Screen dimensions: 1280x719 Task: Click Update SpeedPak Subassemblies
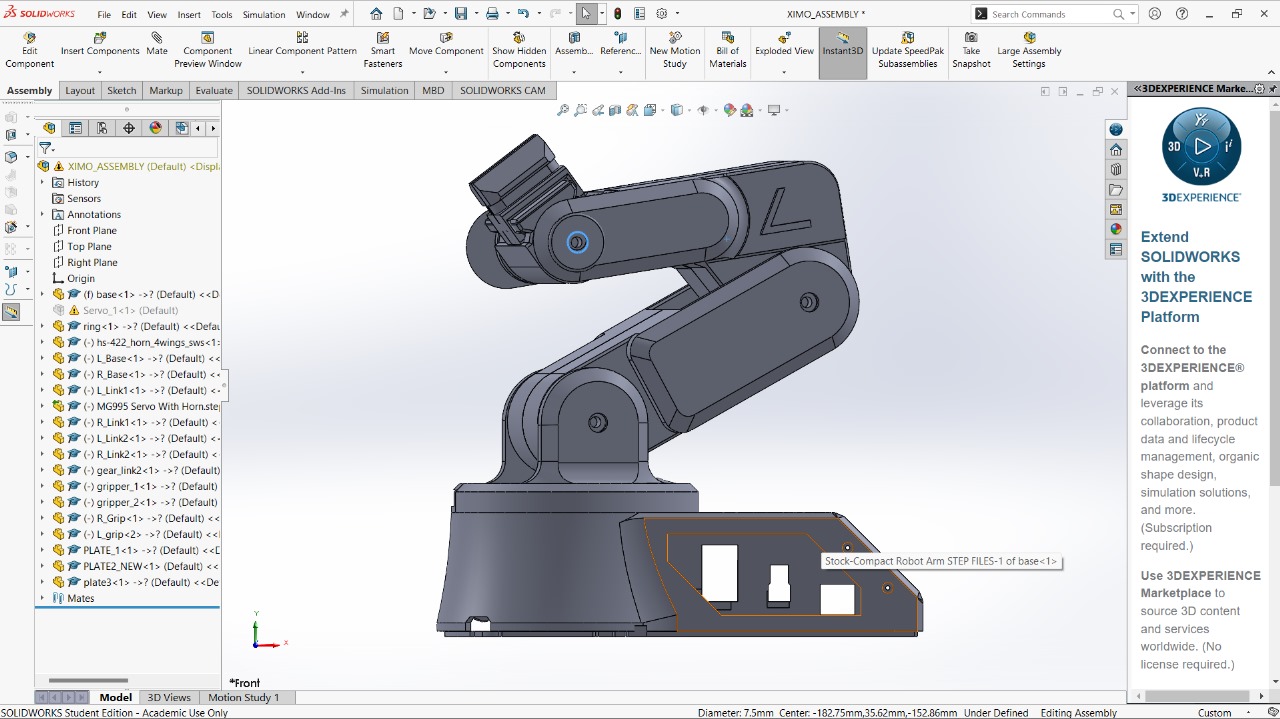pyautogui.click(x=908, y=50)
